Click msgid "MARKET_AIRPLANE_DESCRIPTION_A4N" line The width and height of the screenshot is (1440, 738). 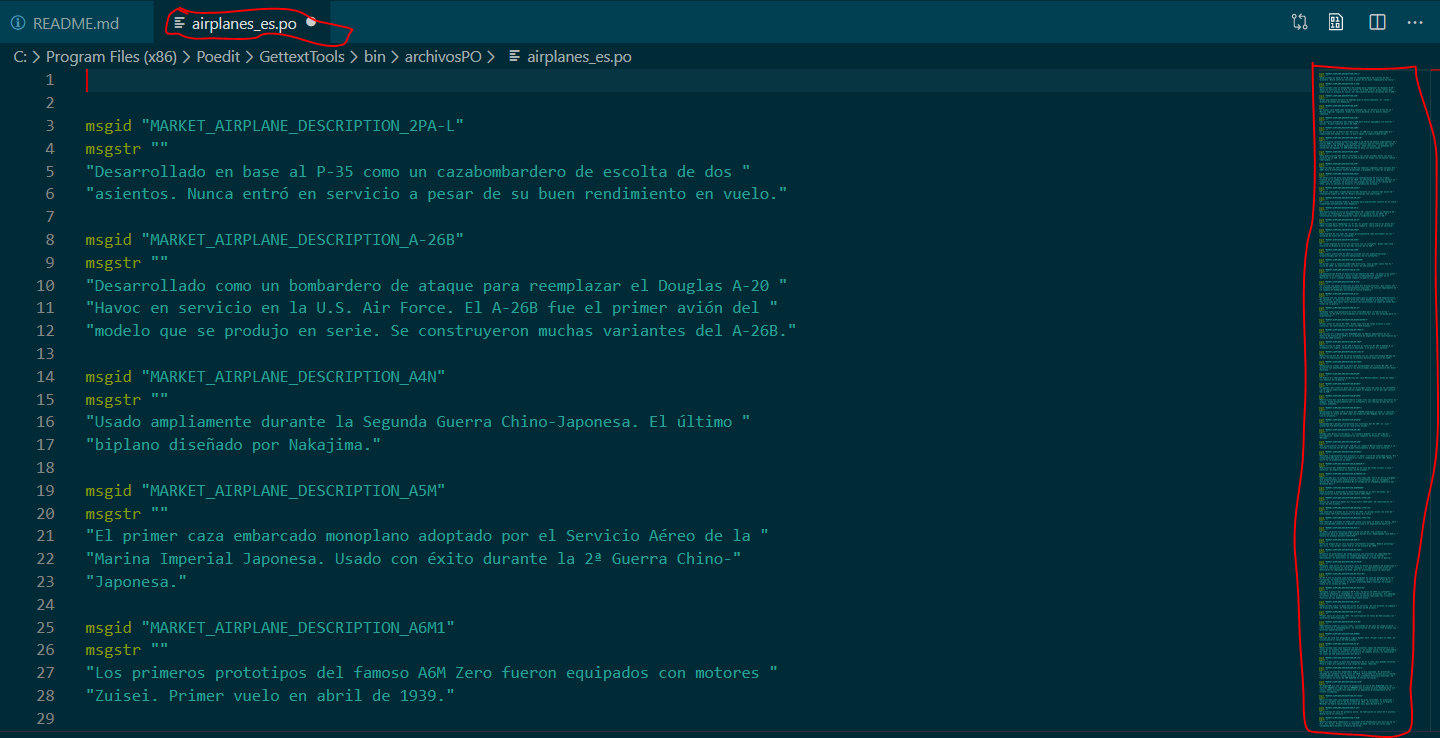pyautogui.click(x=265, y=377)
